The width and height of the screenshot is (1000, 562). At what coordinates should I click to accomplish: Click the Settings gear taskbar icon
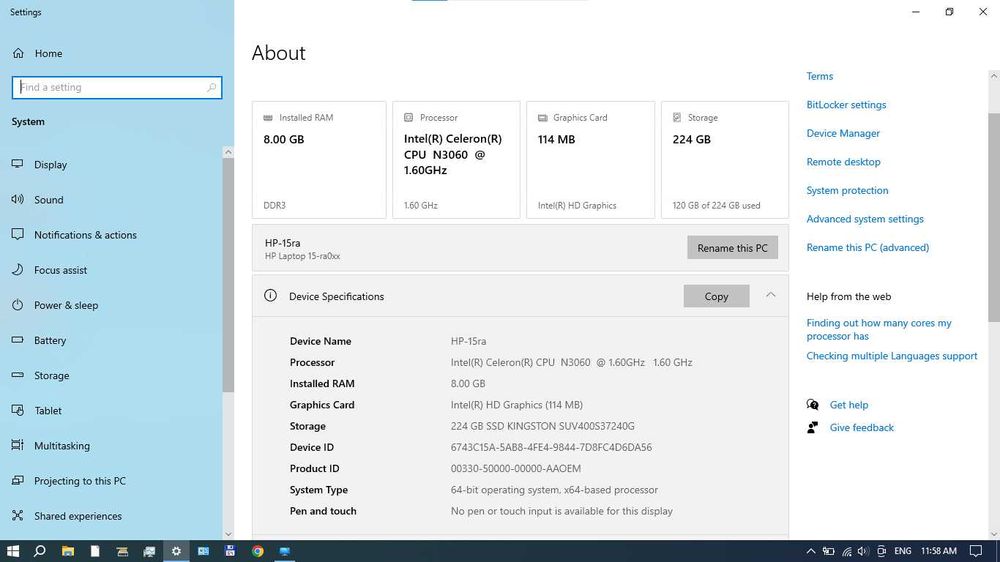pos(176,551)
